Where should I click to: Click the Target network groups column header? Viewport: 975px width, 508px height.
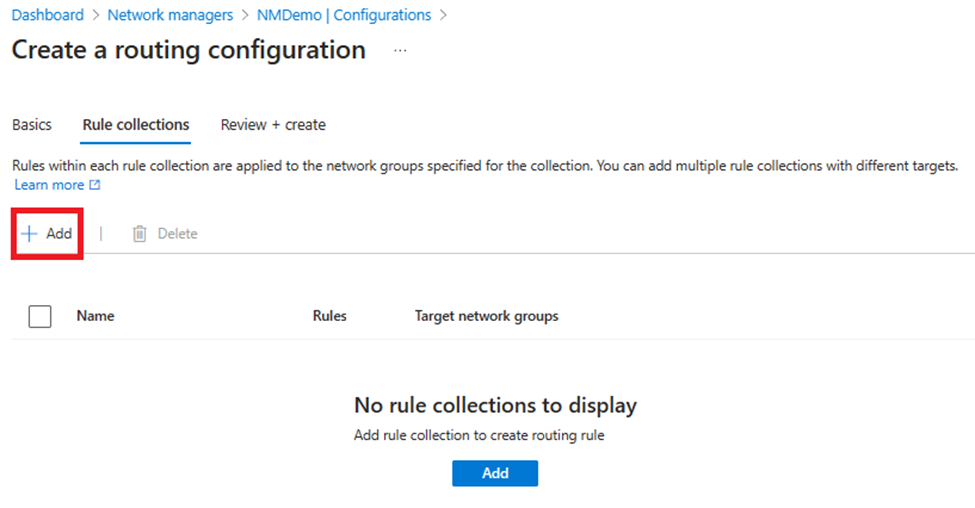pos(486,316)
